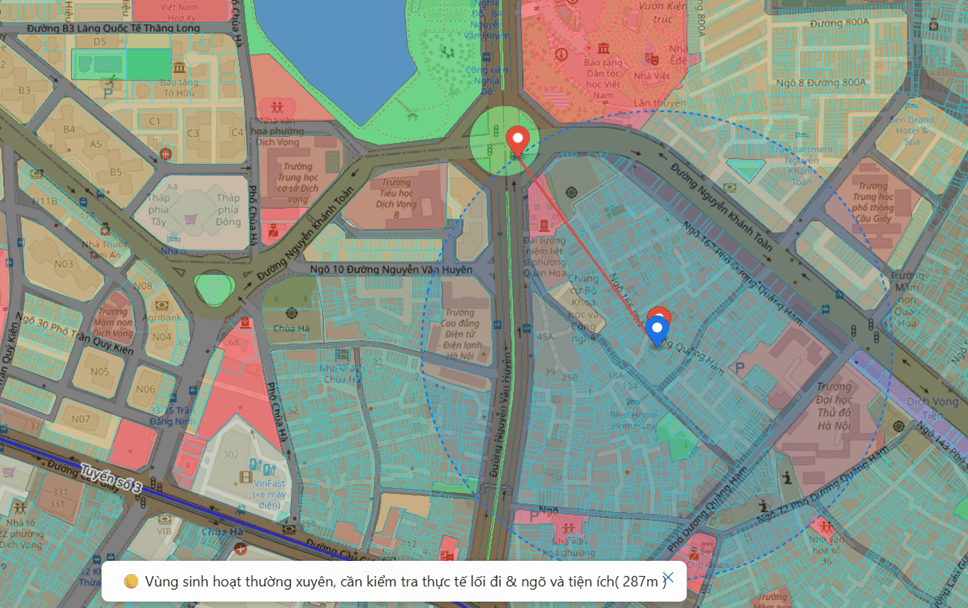Click the small green roundabout island
Screen dimensions: 968x608
coord(214,290)
